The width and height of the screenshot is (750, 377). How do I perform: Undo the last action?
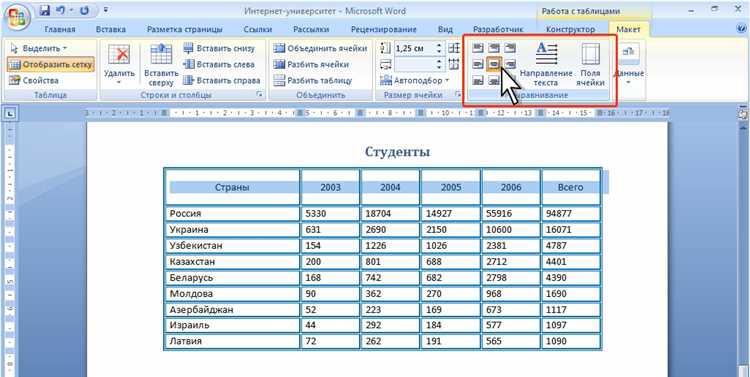click(61, 10)
